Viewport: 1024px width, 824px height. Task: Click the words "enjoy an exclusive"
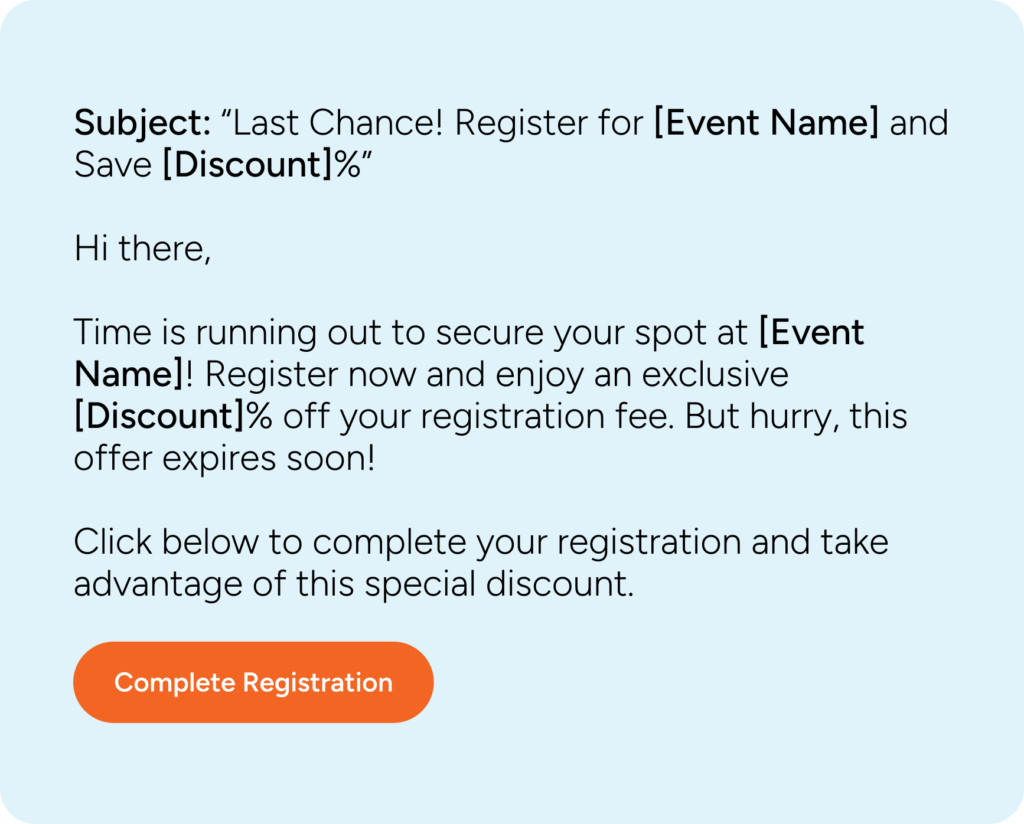(641, 375)
